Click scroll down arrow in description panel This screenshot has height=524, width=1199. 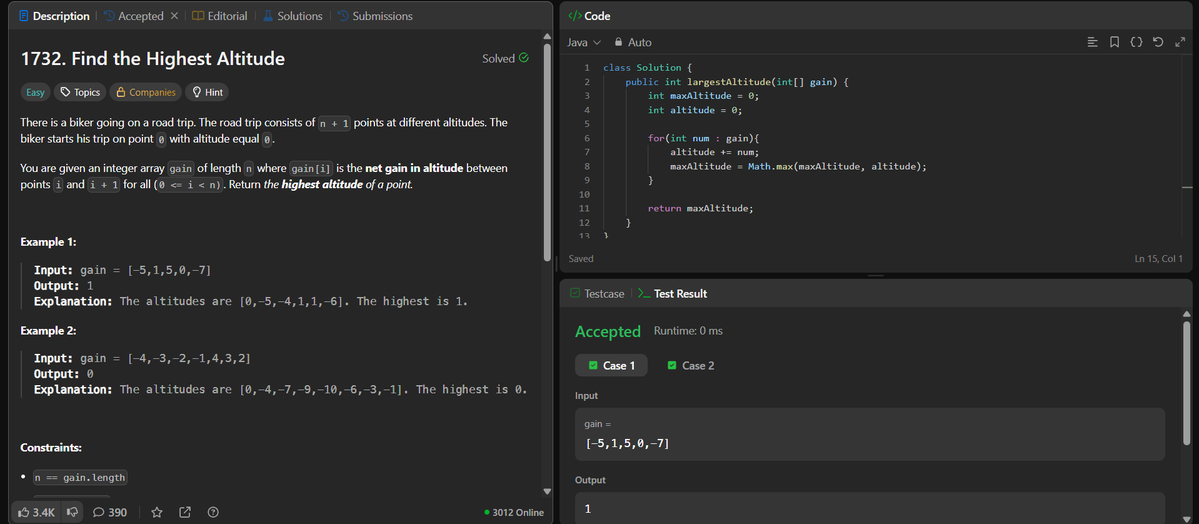tap(547, 491)
